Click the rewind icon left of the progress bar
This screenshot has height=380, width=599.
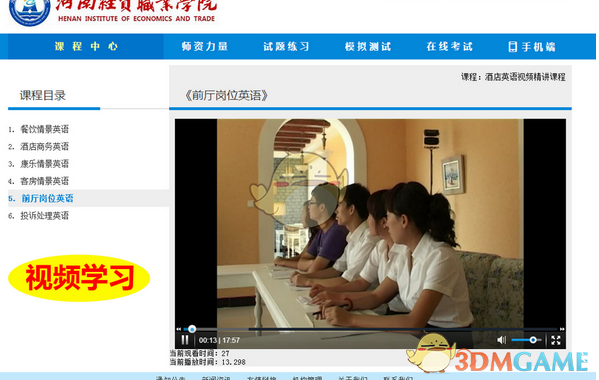coord(178,329)
